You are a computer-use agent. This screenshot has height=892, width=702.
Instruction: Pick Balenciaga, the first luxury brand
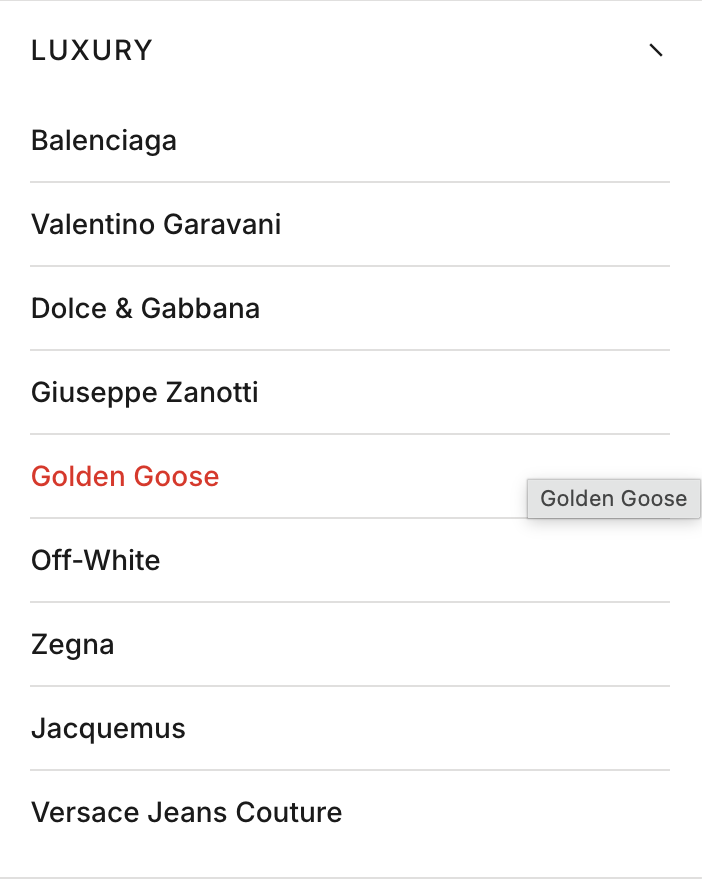pyautogui.click(x=104, y=140)
